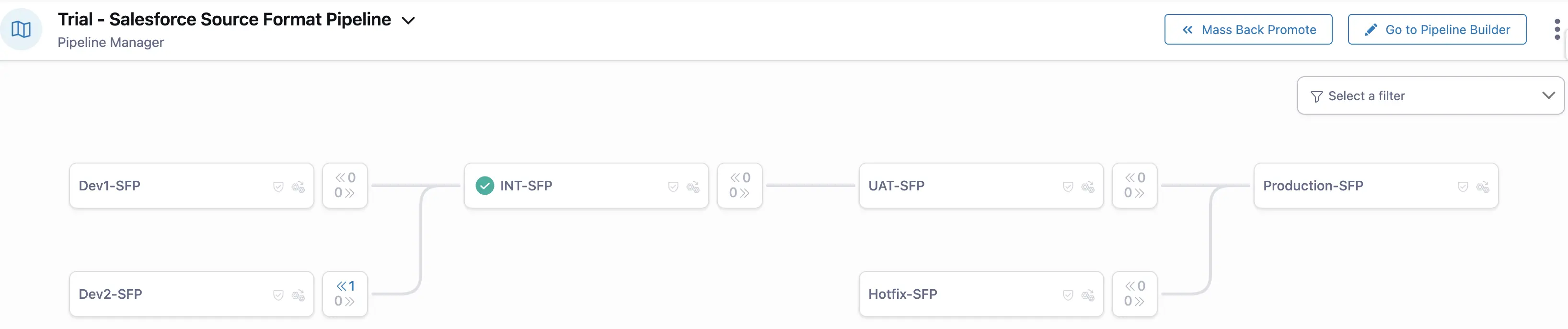Screen dimensions: 1568x329
Task: Open forward promotion count on Hotfix-SFP
Action: coord(1134,301)
